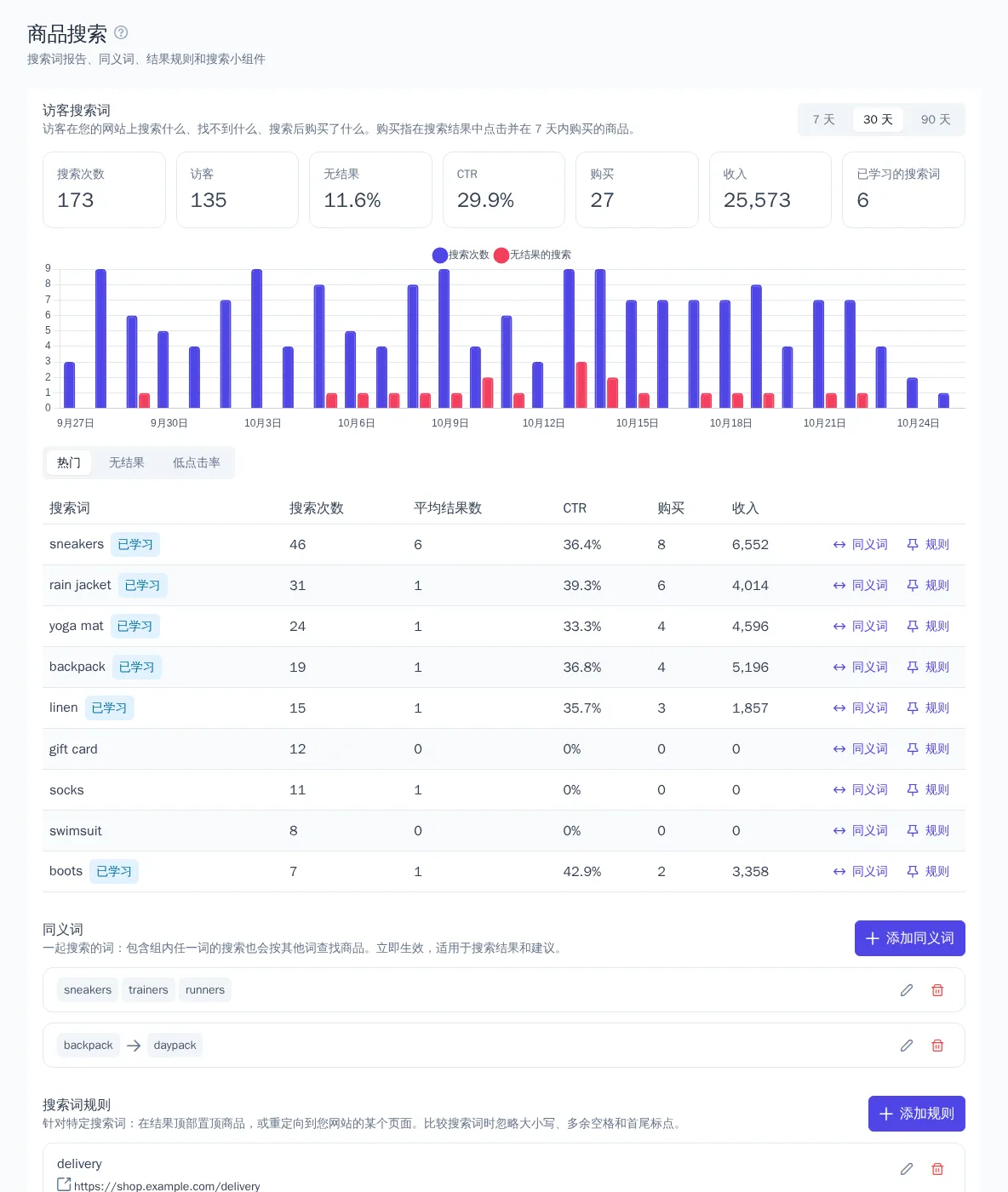Image resolution: width=1008 pixels, height=1192 pixels.
Task: Click the runners synonym chip
Action: (205, 990)
